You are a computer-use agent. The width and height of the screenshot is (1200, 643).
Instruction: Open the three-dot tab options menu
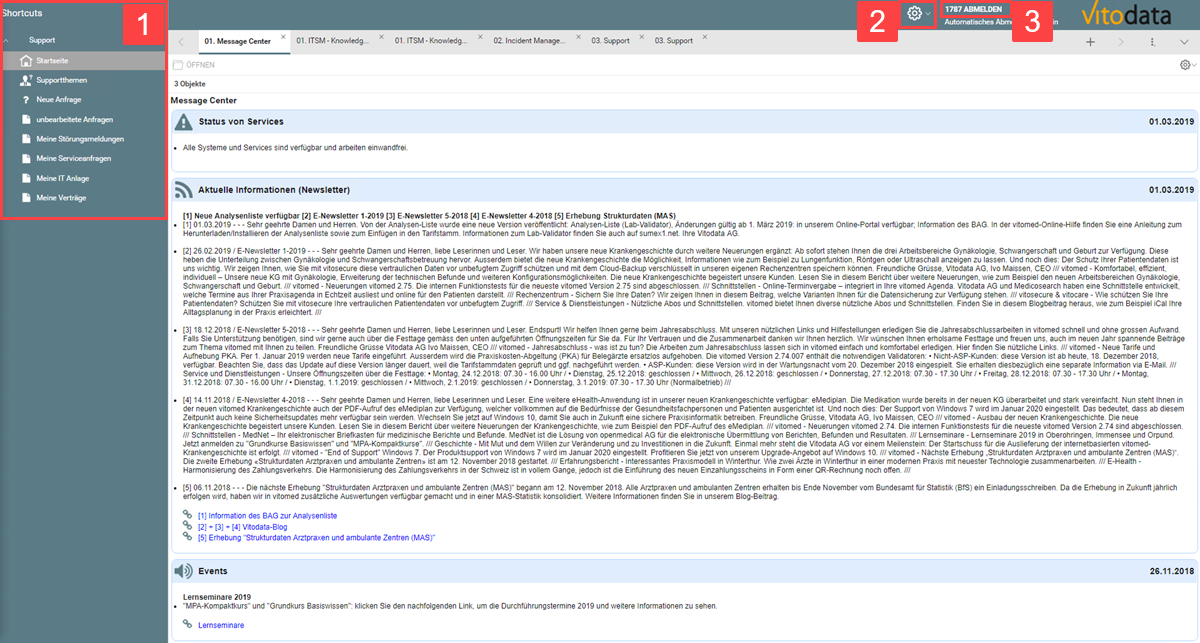coord(1152,42)
